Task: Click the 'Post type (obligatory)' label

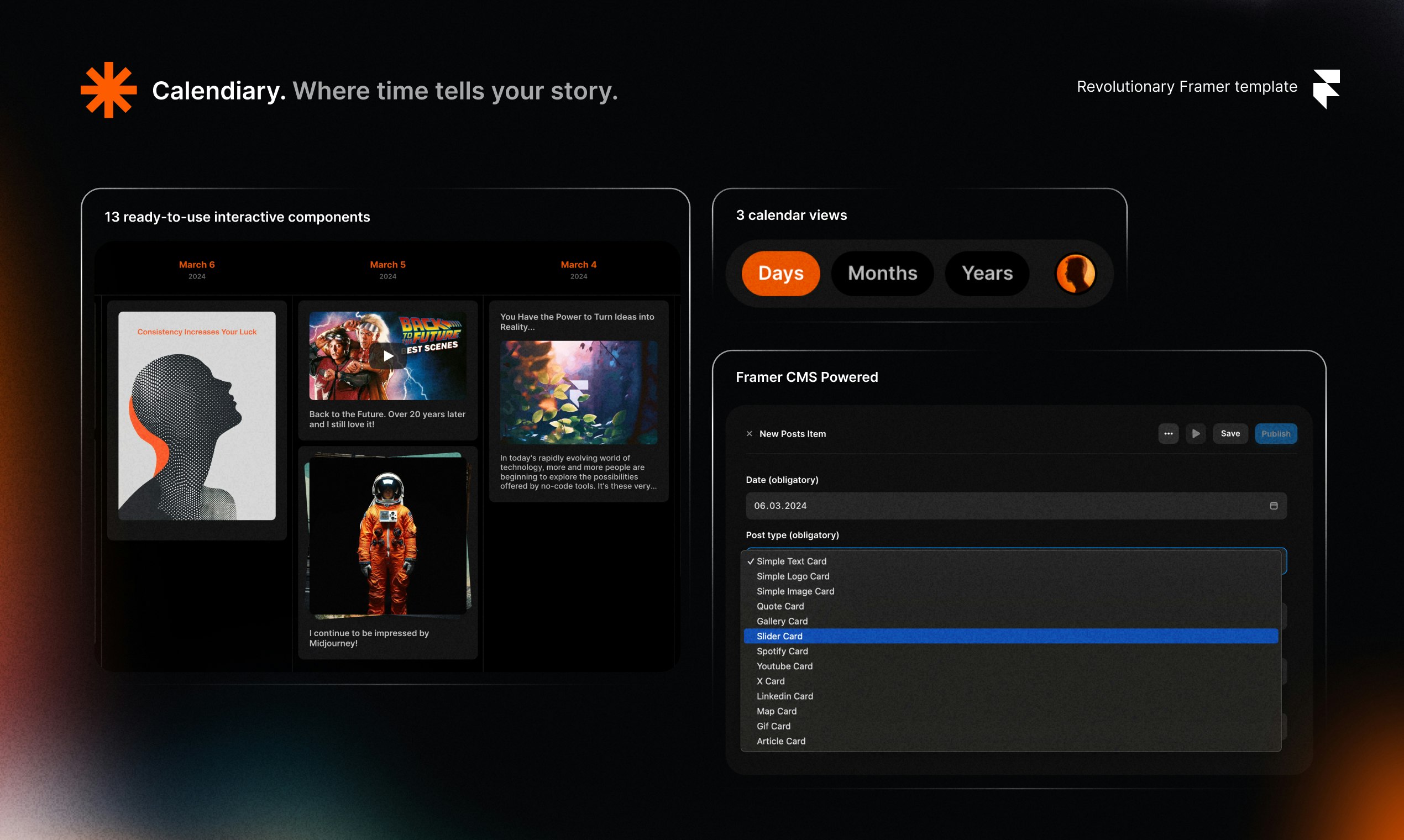Action: pos(793,535)
